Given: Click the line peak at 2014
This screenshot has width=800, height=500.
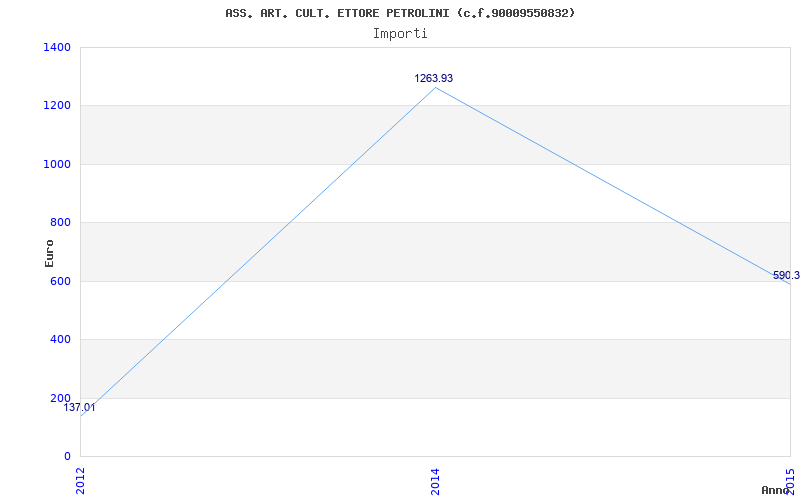Looking at the screenshot, I should pyautogui.click(x=436, y=87).
